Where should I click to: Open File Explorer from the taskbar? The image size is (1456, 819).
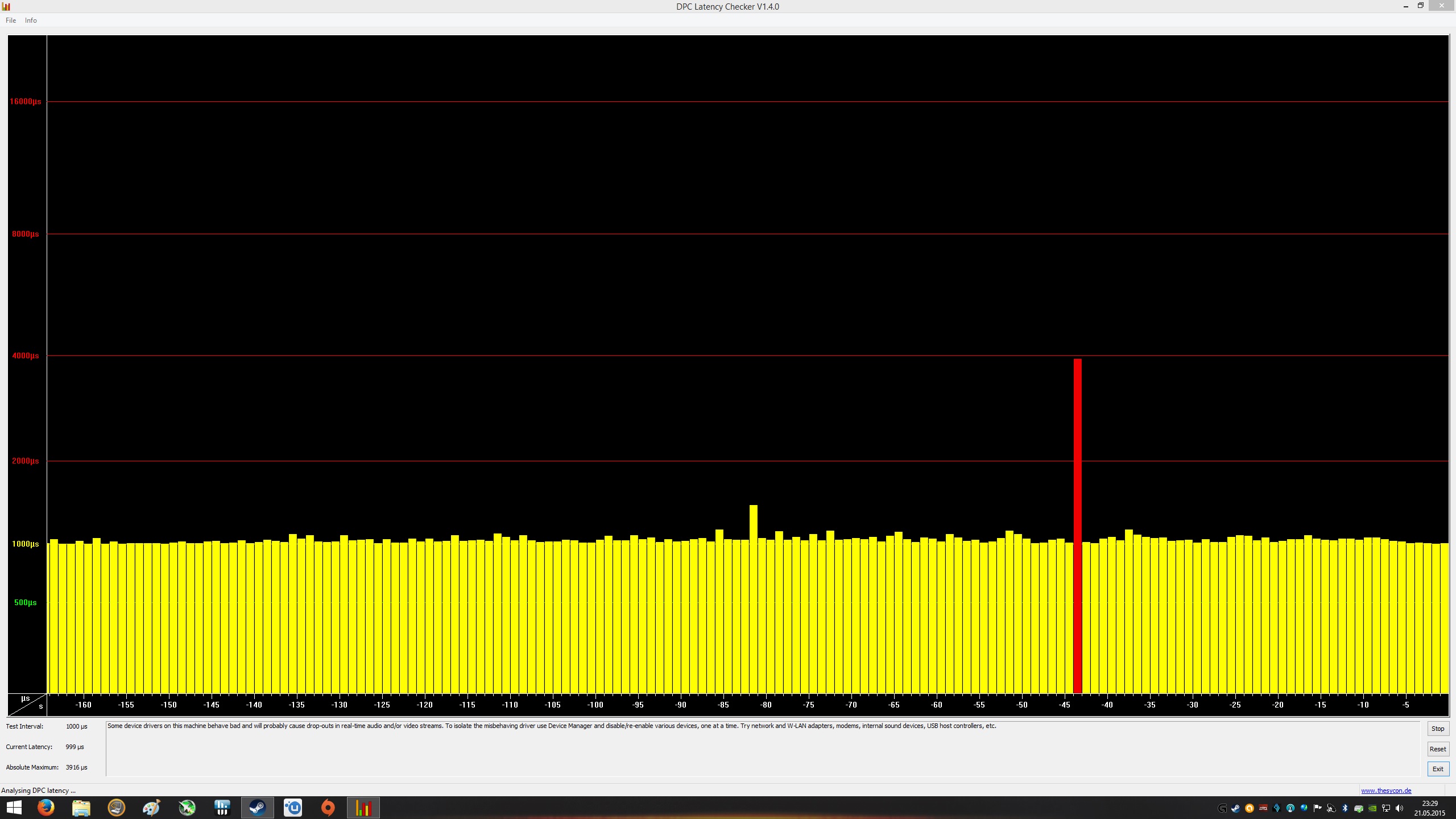tap(81, 808)
